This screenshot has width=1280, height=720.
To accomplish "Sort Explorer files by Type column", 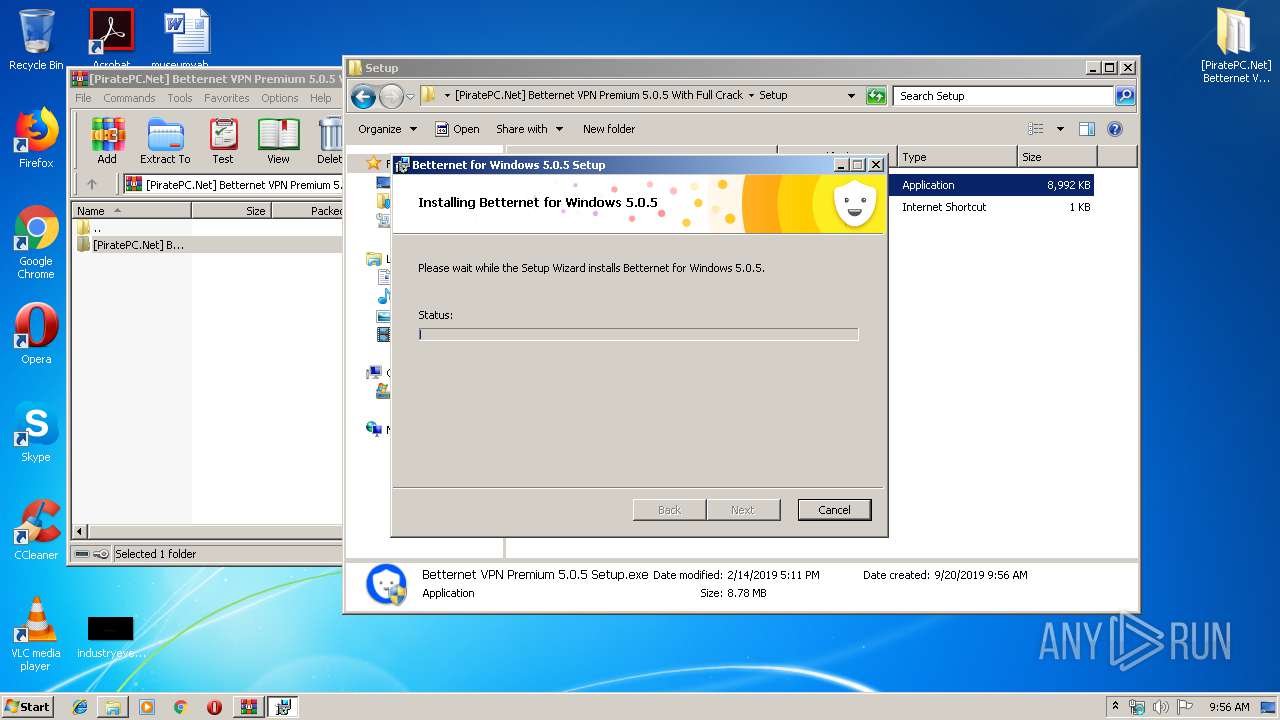I will point(957,157).
